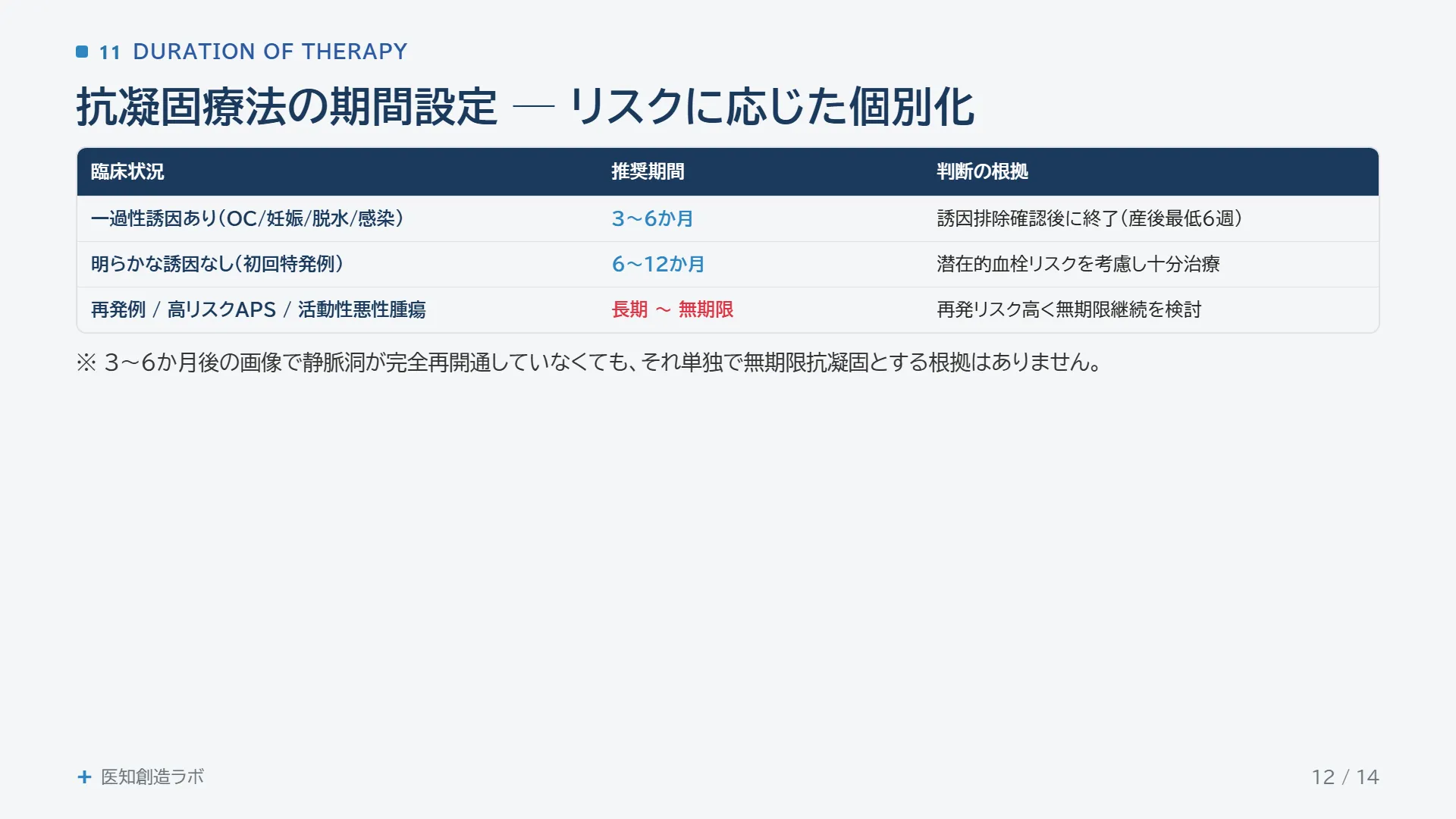Click the column header 推奨期間
The height and width of the screenshot is (819, 1456).
648,171
